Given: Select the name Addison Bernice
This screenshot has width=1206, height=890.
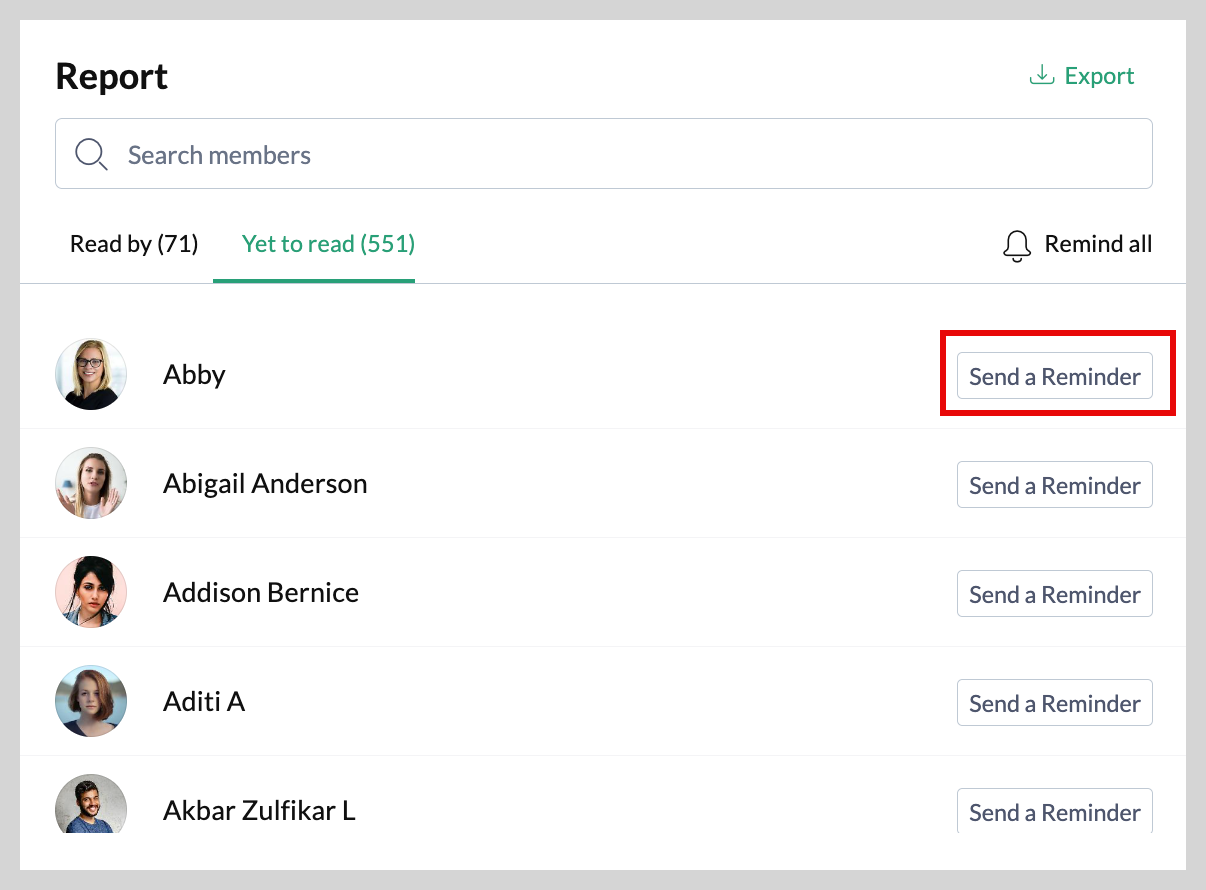Looking at the screenshot, I should pos(261,592).
